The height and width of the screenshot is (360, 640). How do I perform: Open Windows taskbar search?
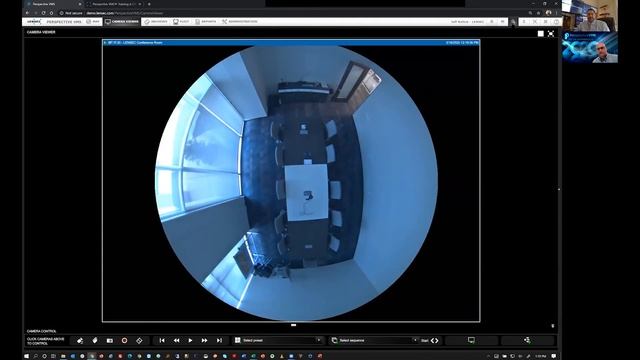coord(36,356)
